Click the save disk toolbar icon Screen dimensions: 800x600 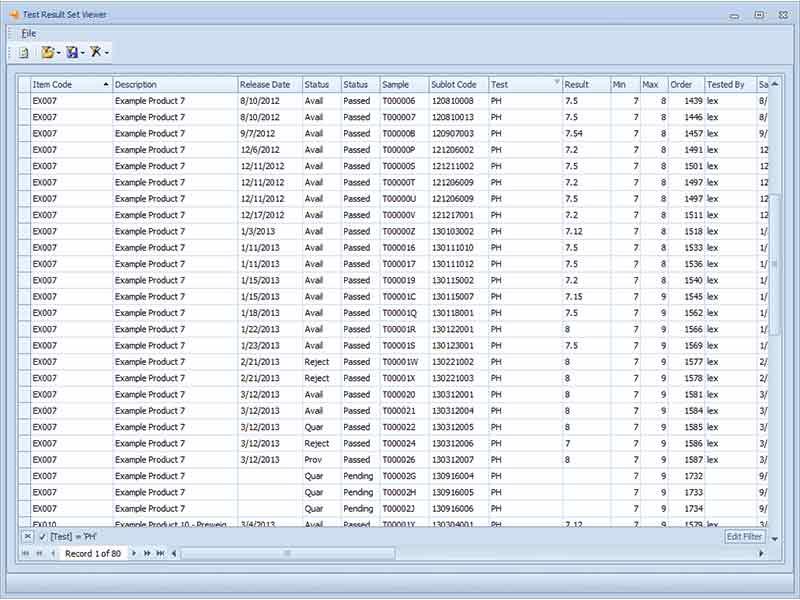click(x=72, y=52)
